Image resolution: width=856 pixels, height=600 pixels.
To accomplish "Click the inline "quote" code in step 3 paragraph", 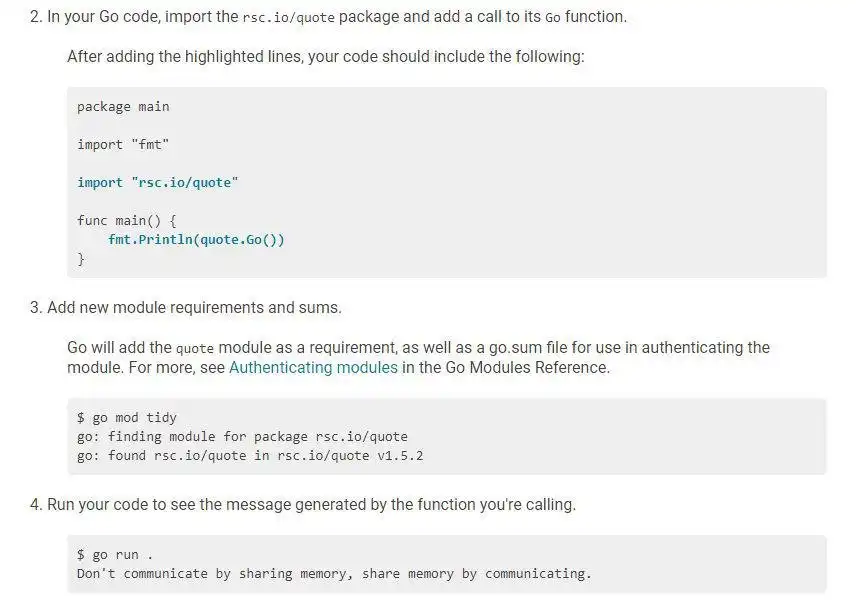I will (195, 348).
